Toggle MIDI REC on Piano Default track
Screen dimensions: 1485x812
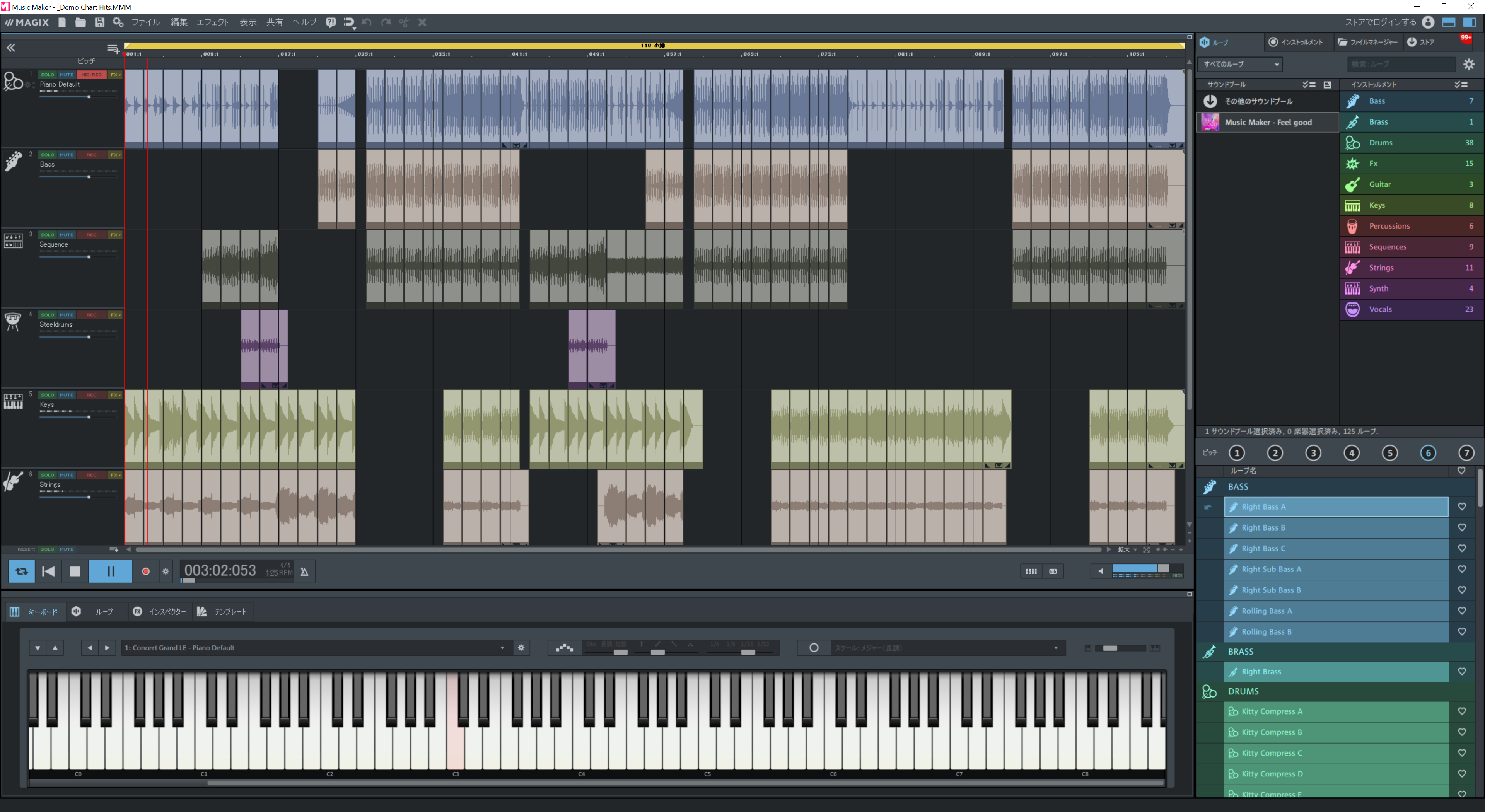91,75
